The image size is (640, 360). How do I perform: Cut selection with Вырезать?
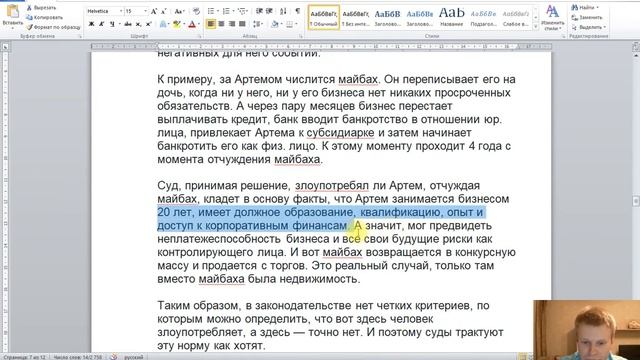tap(41, 8)
